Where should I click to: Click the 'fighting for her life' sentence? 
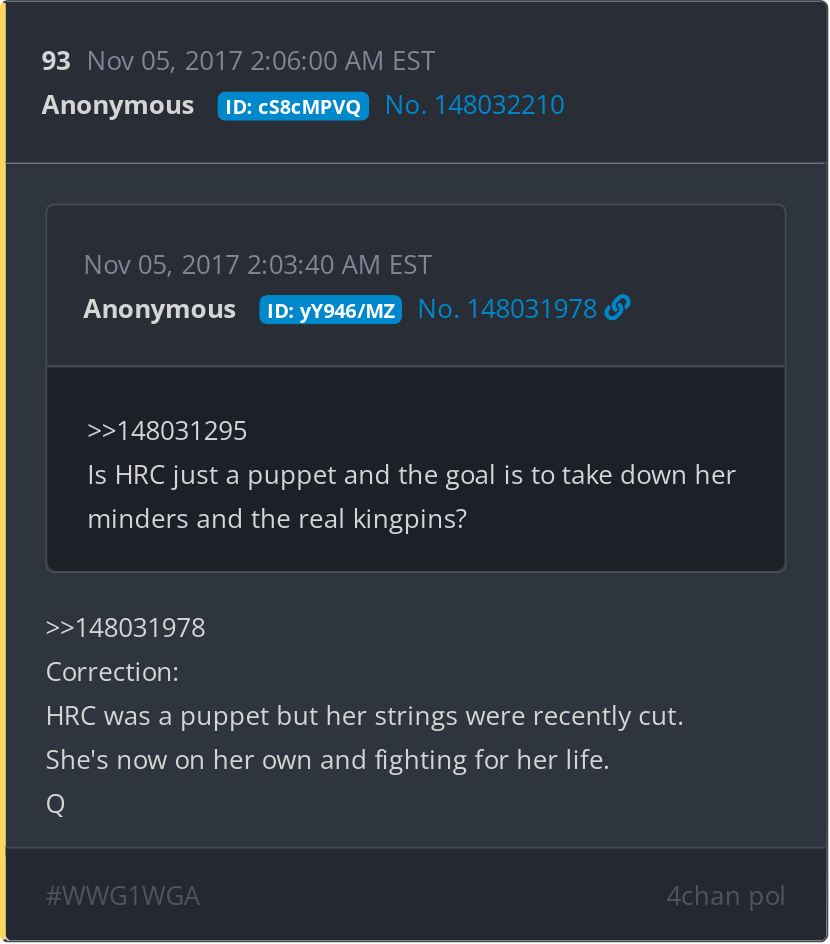pos(328,760)
